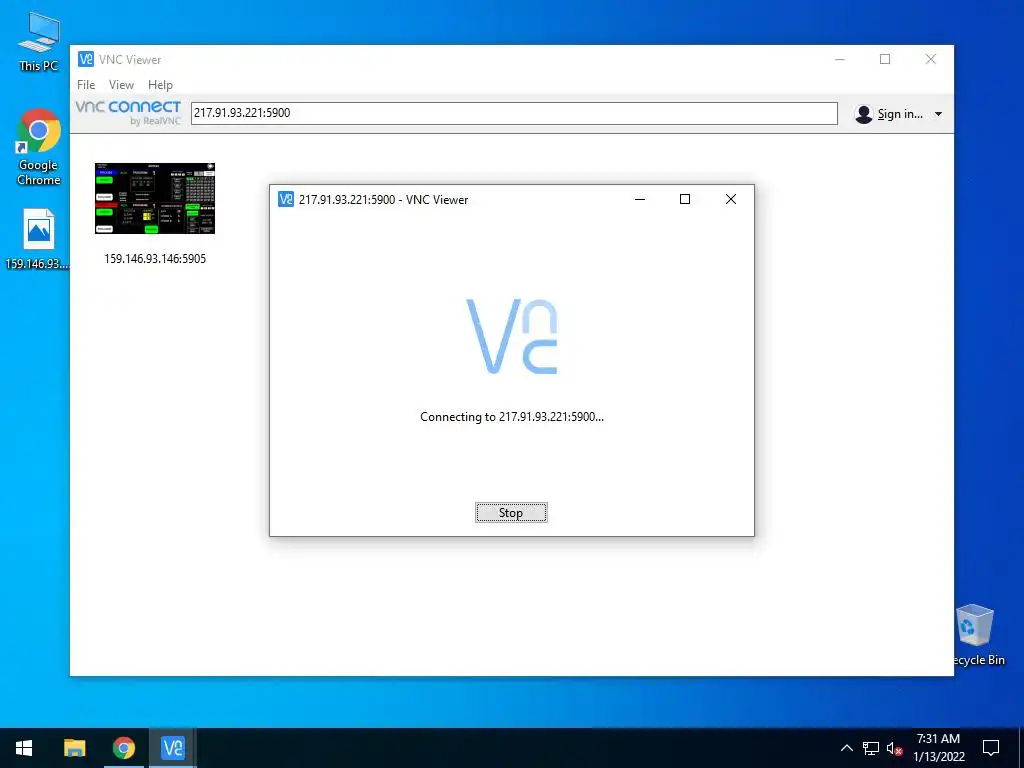The height and width of the screenshot is (768, 1024).
Task: Click the VNC Connect by RealVNC logo
Action: tap(128, 112)
